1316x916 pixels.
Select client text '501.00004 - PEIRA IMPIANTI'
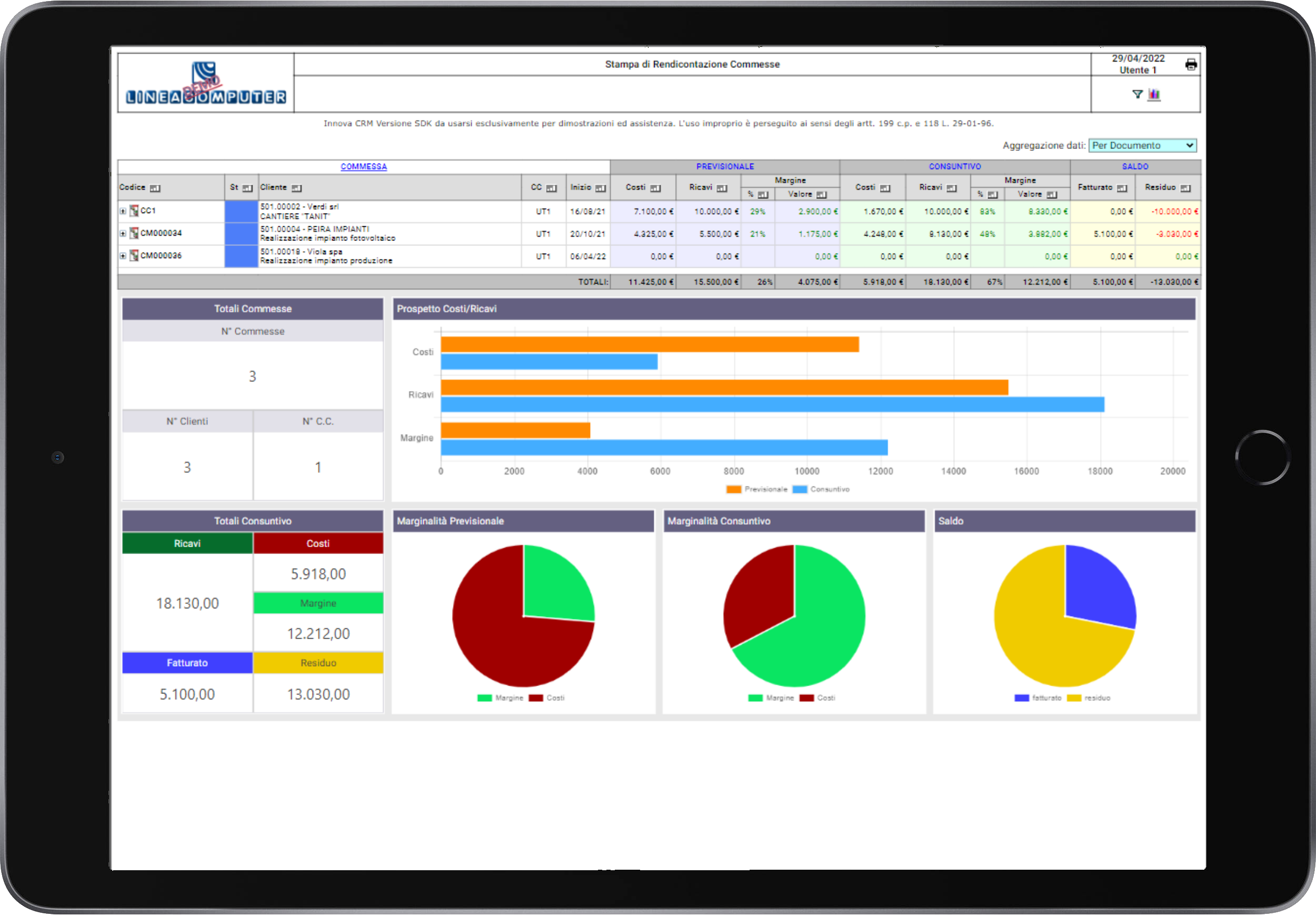tap(315, 229)
